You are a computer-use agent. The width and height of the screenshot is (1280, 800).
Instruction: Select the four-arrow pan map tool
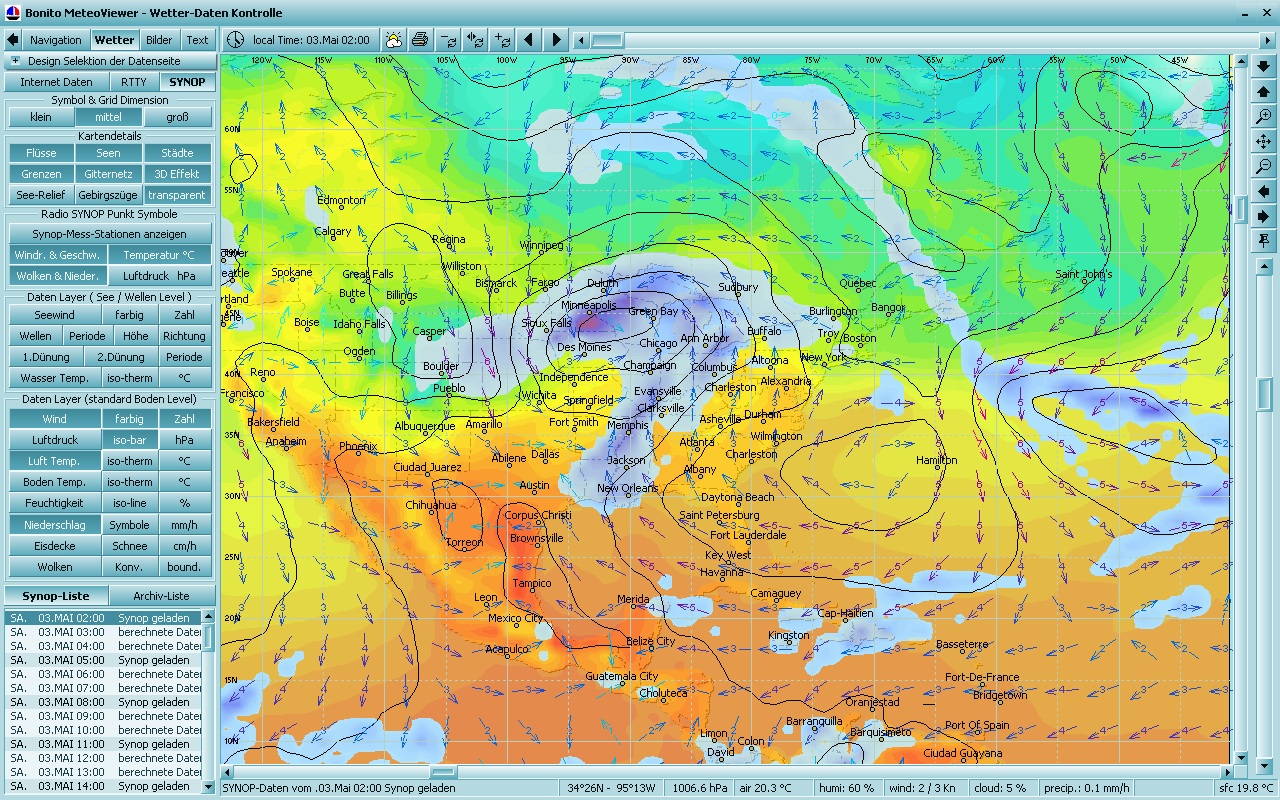pyautogui.click(x=1264, y=142)
